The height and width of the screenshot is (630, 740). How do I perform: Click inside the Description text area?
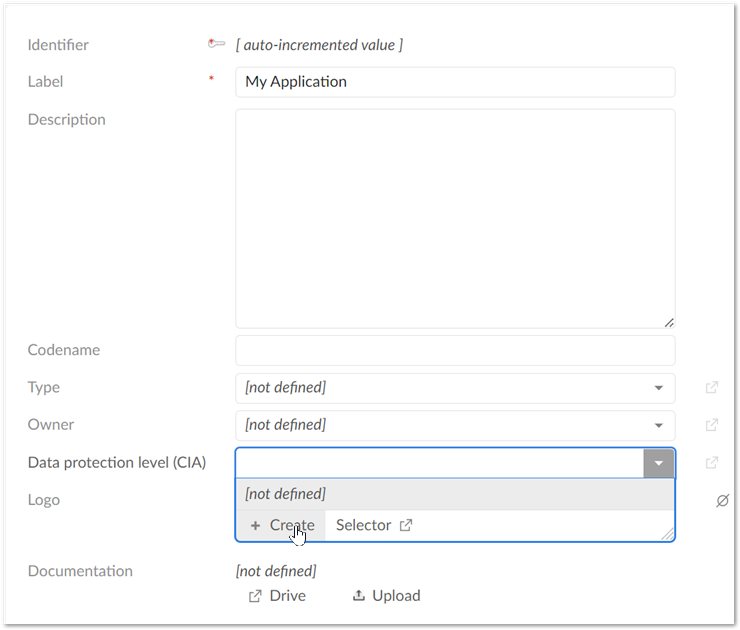pyautogui.click(x=455, y=218)
